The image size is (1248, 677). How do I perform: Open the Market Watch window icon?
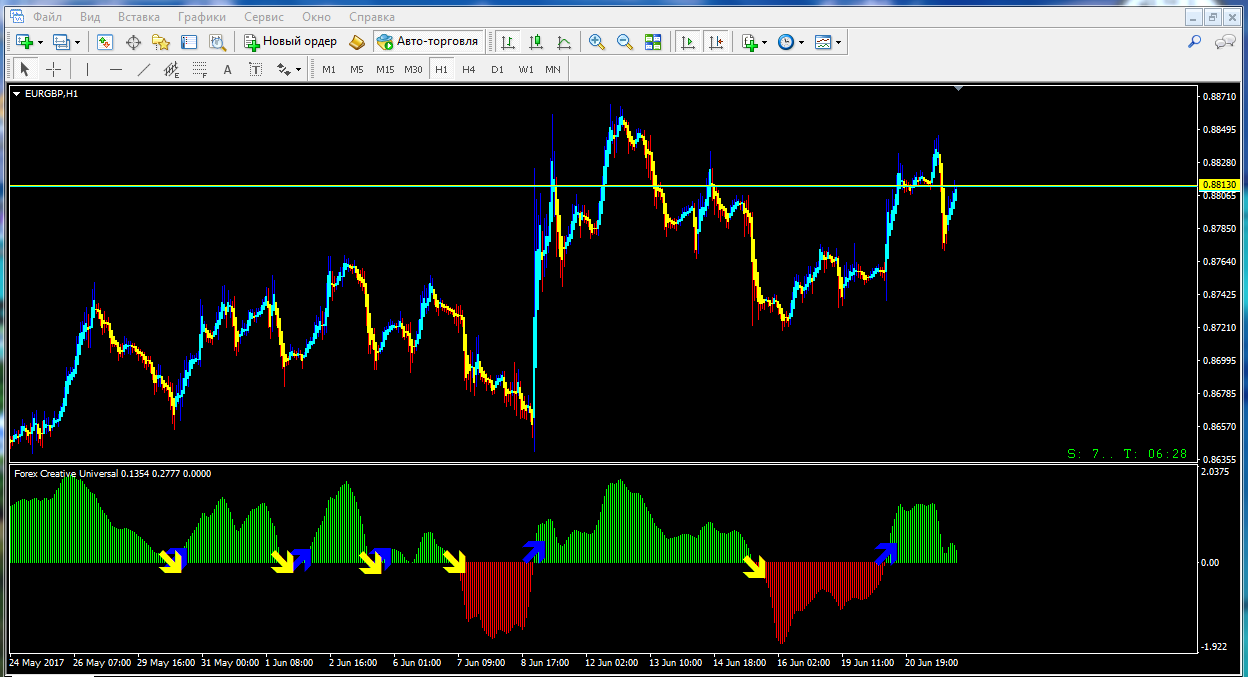click(x=104, y=42)
